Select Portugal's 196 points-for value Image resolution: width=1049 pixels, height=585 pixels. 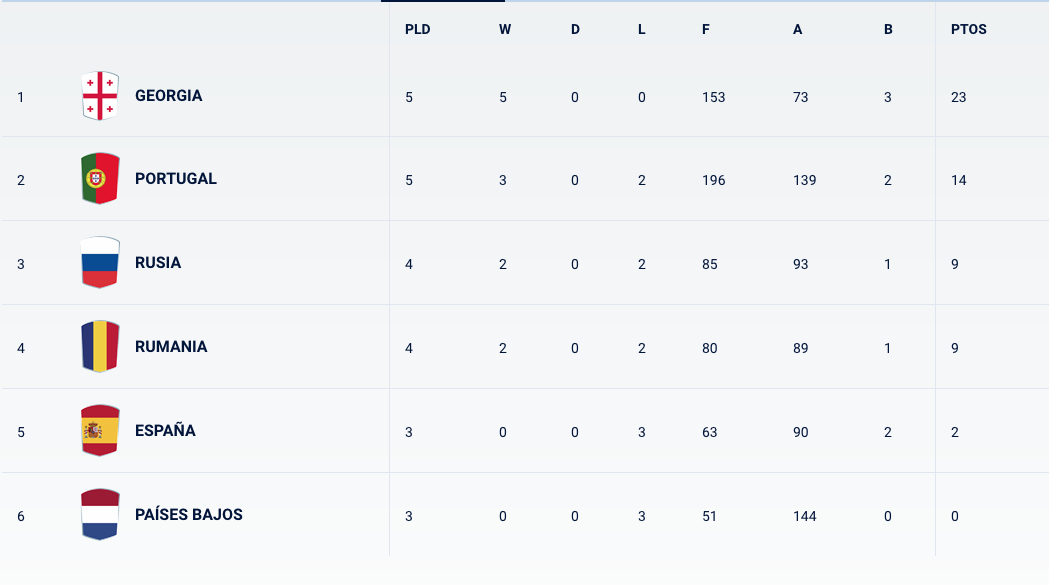pyautogui.click(x=714, y=180)
